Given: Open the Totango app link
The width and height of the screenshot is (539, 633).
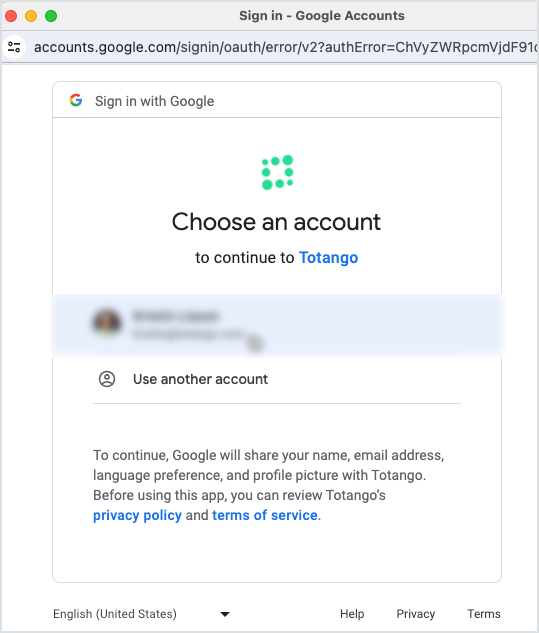Looking at the screenshot, I should pos(328,258).
